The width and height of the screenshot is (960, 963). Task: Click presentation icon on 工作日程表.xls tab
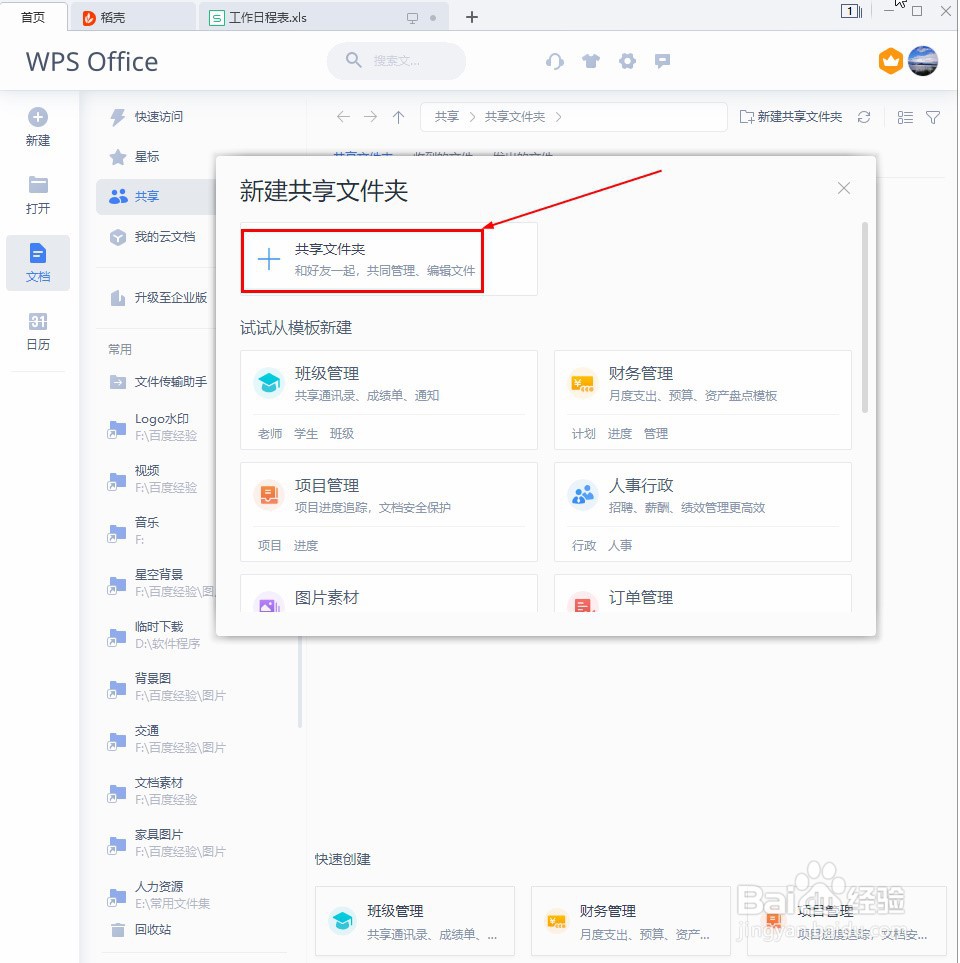click(x=413, y=18)
